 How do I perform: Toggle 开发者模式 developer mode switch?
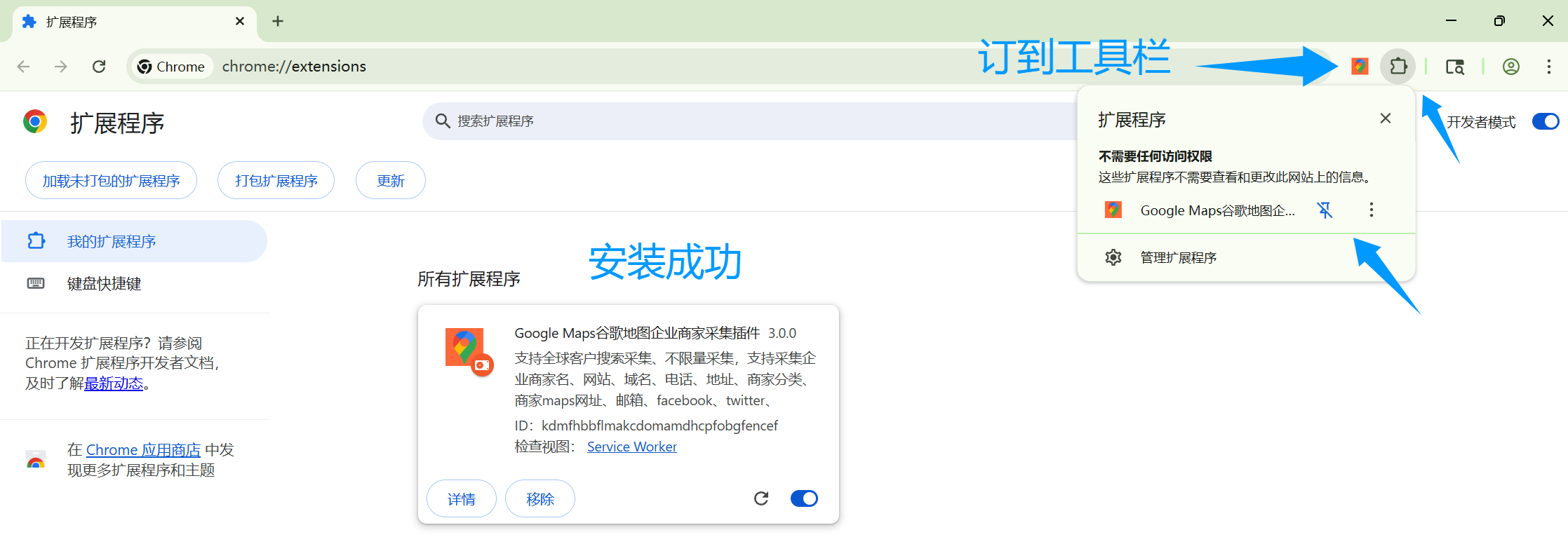(x=1546, y=121)
